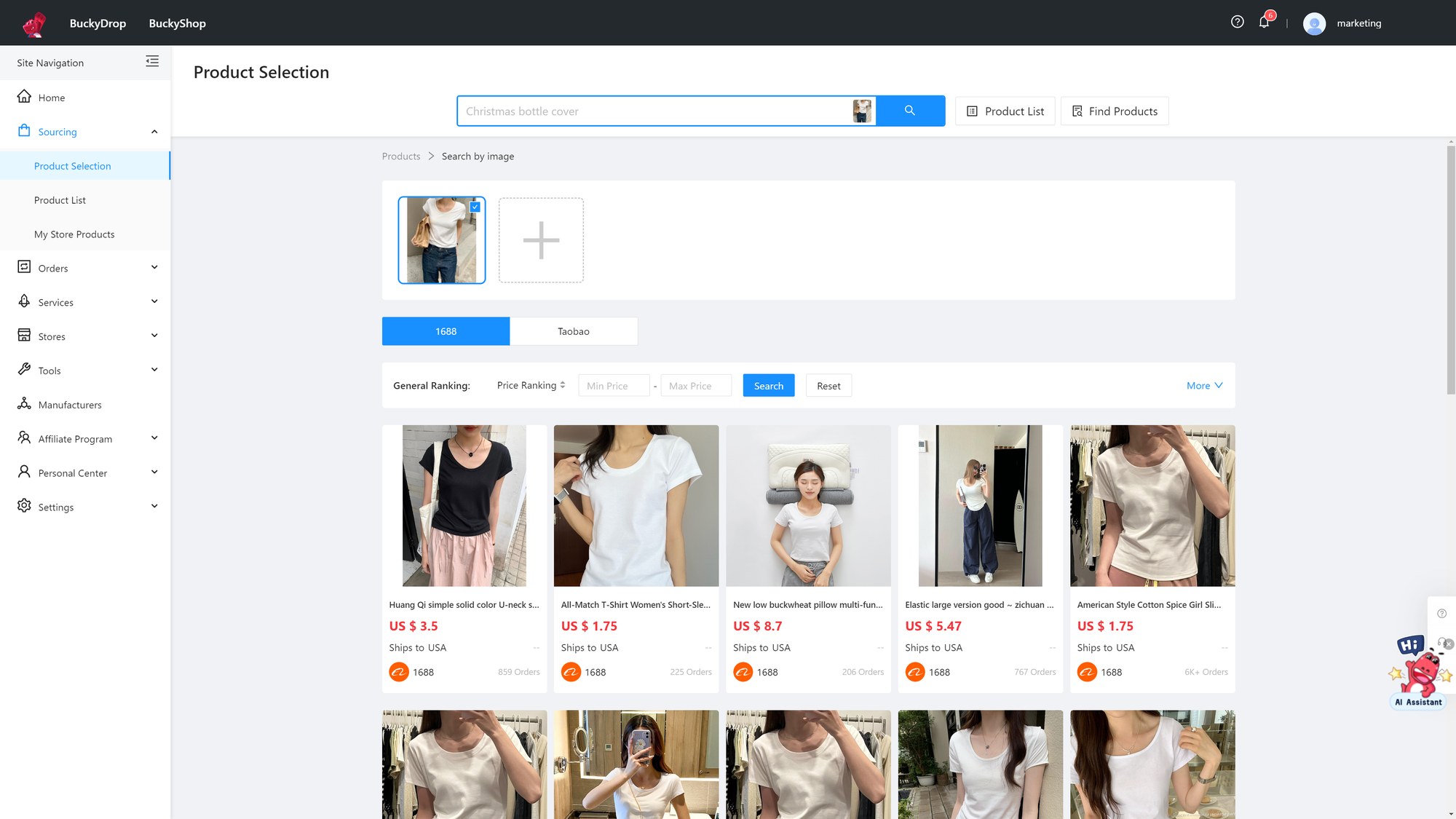Click the Reset button in filters
Viewport: 1456px width, 819px height.
828,385
